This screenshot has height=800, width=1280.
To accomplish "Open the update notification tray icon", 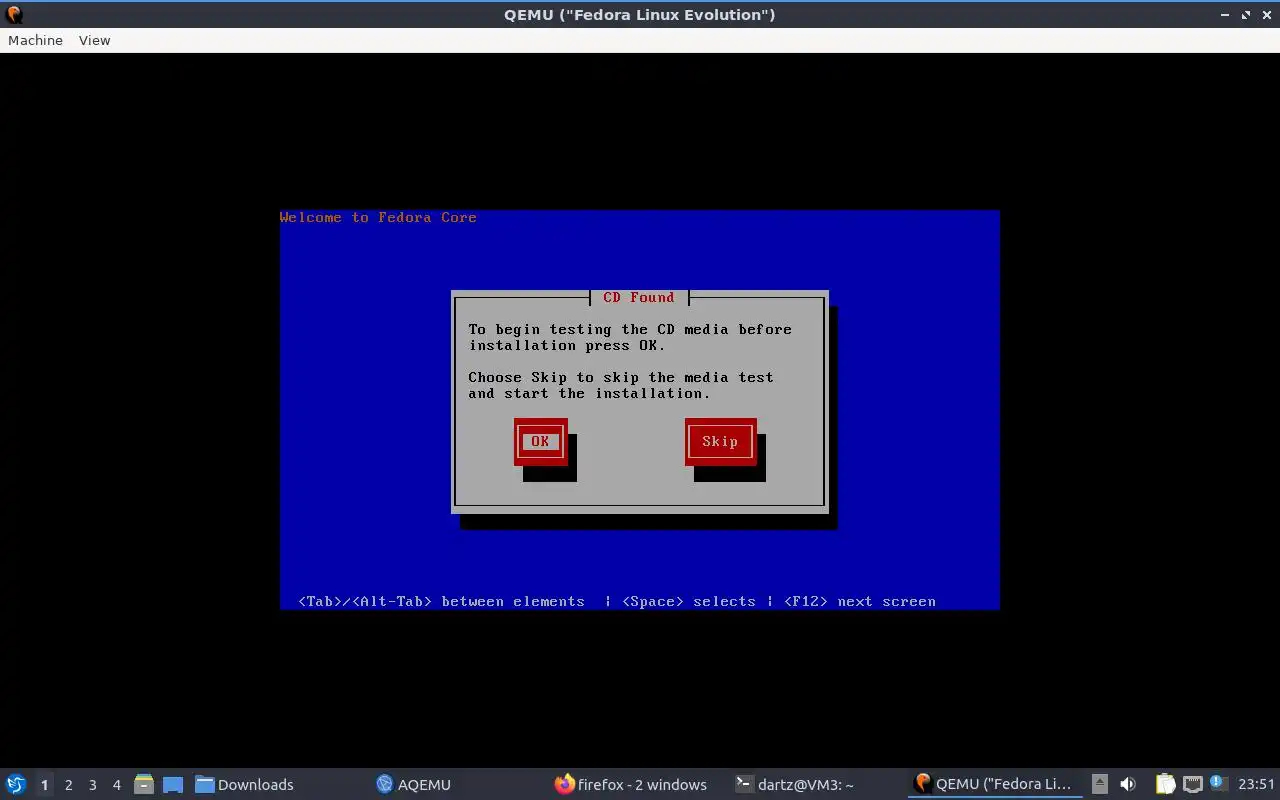I will [x=1218, y=783].
